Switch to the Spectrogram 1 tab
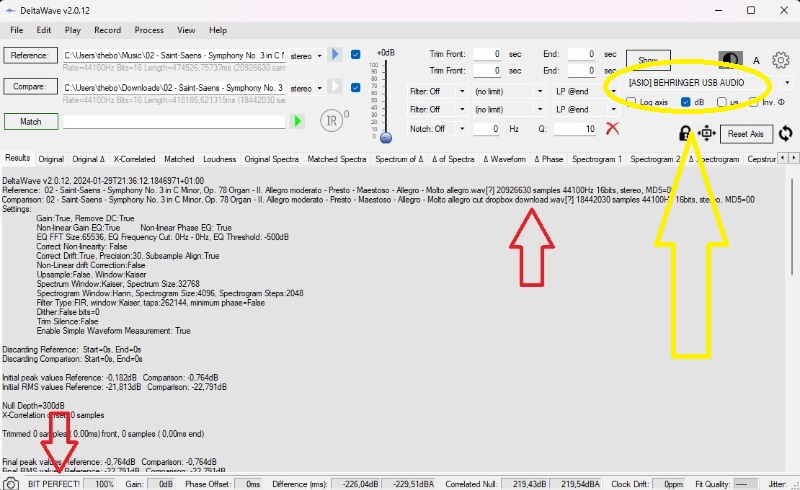This screenshot has height=490, width=800. tap(597, 159)
